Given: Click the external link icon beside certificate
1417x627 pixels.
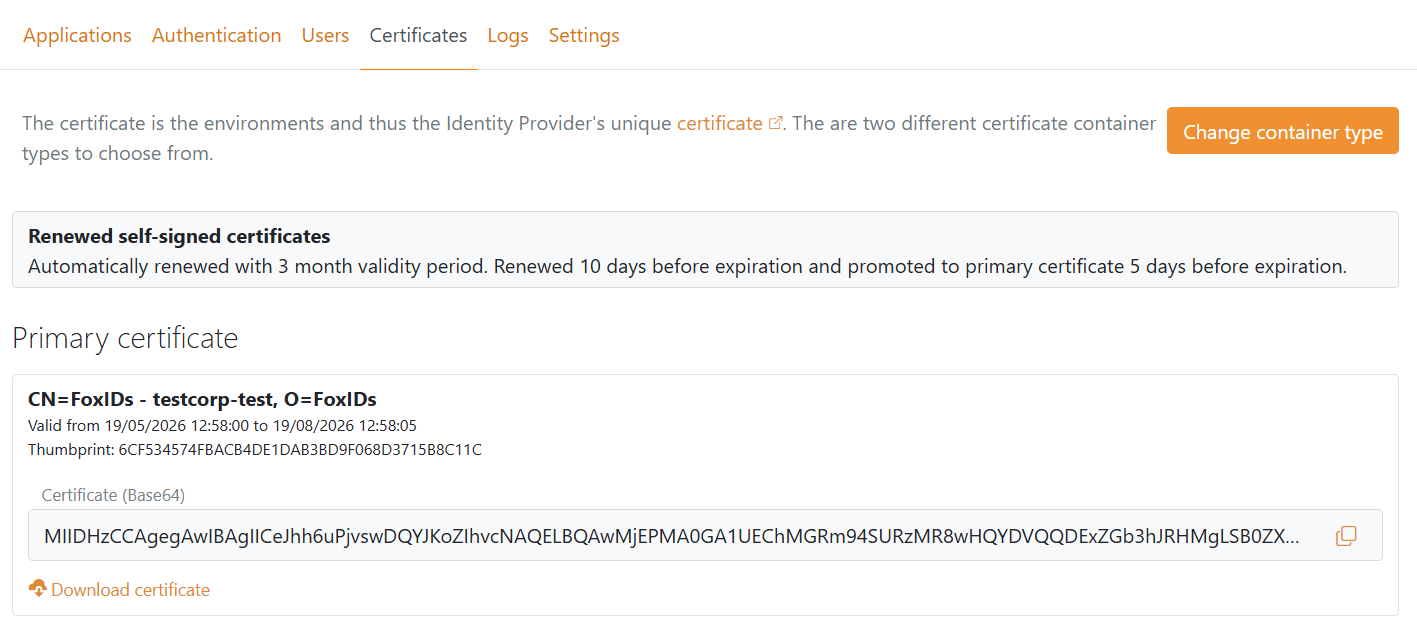Looking at the screenshot, I should pyautogui.click(x=775, y=124).
